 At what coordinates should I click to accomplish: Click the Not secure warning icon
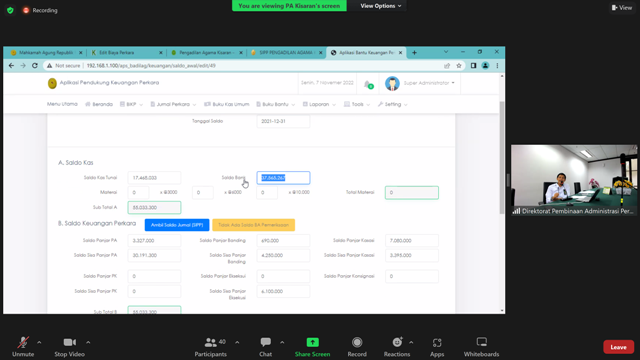(49, 66)
